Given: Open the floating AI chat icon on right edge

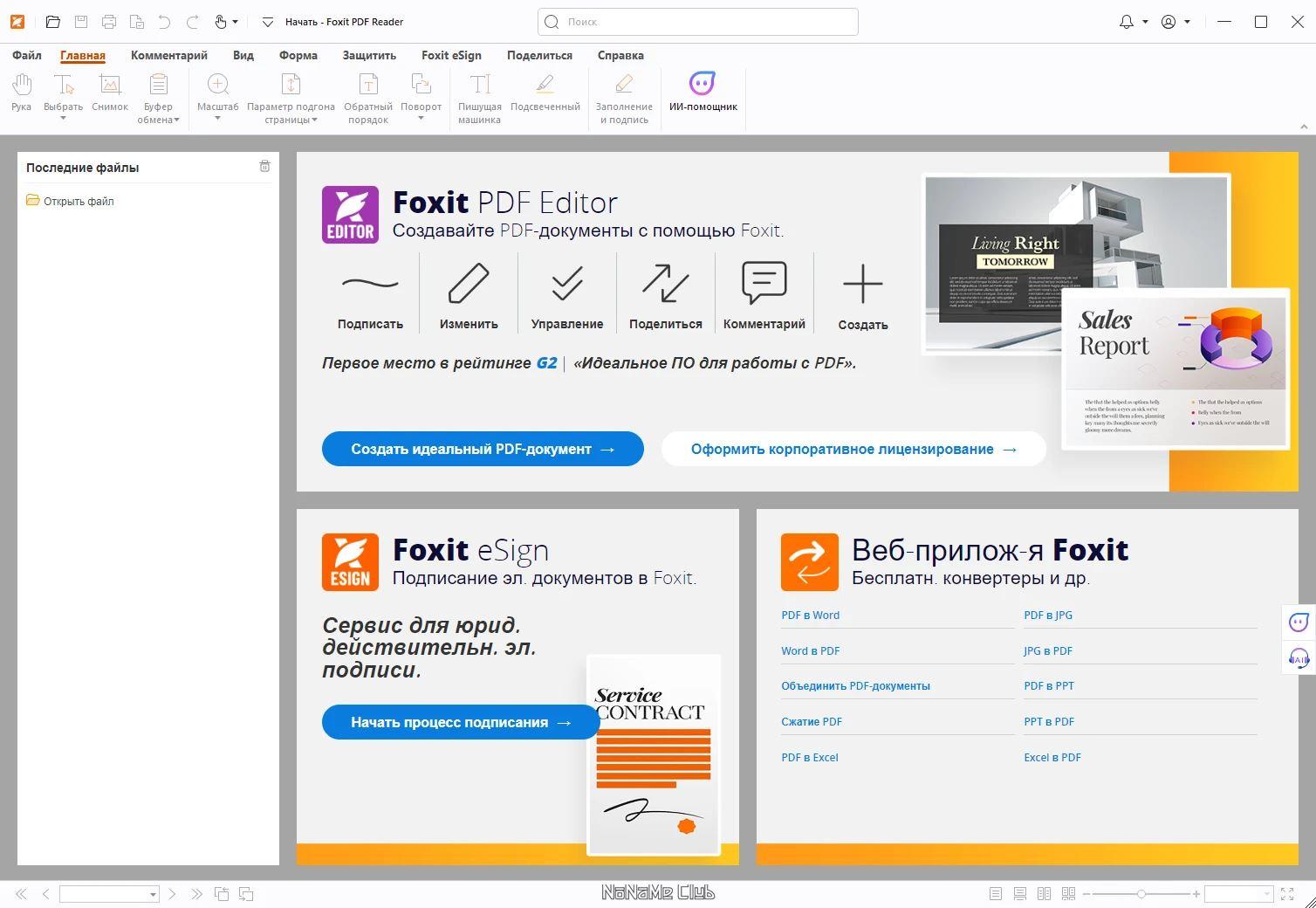Looking at the screenshot, I should 1299,622.
